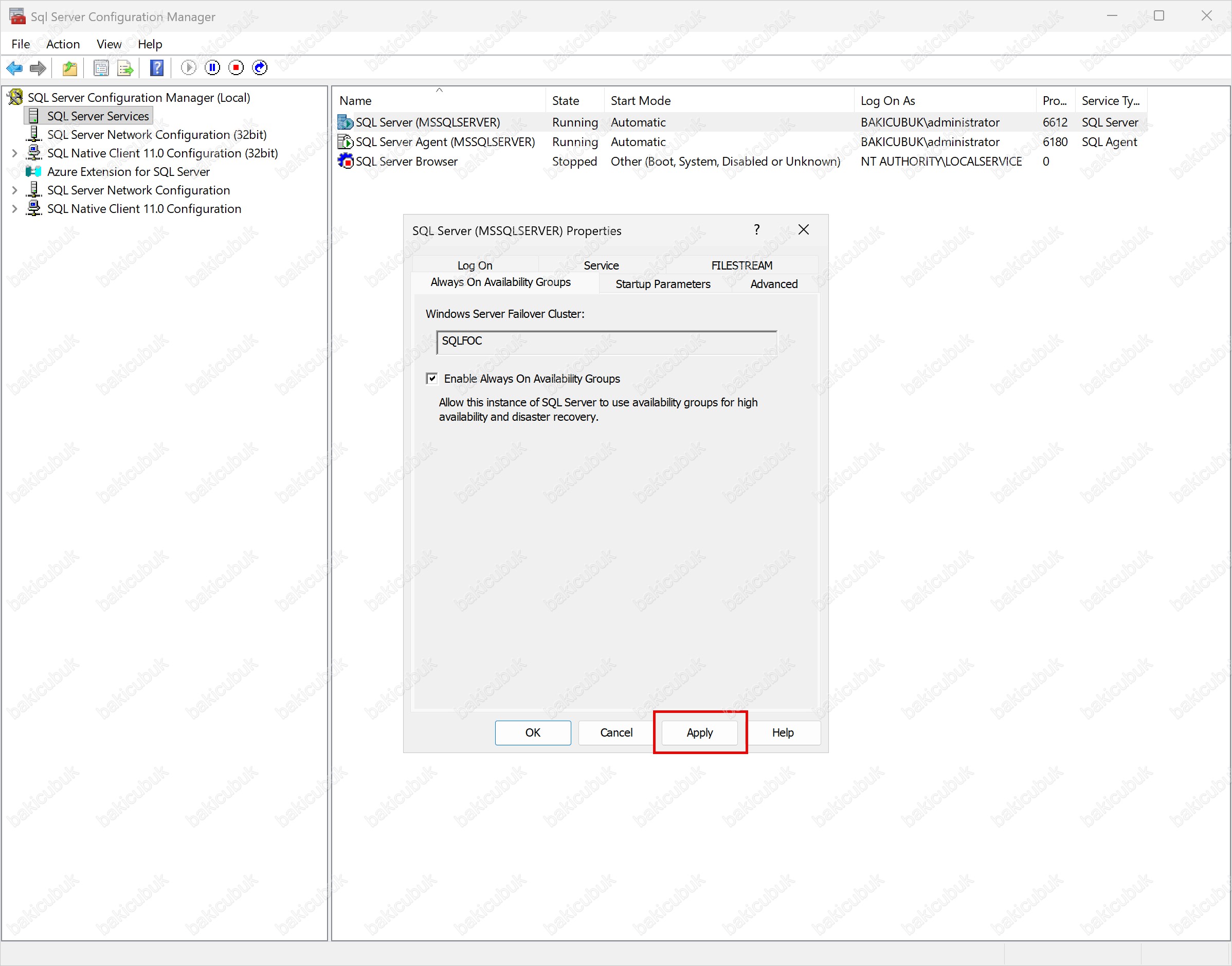Click the Pause Service toolbar icon
Viewport: 1232px width, 966px height.
click(x=212, y=68)
